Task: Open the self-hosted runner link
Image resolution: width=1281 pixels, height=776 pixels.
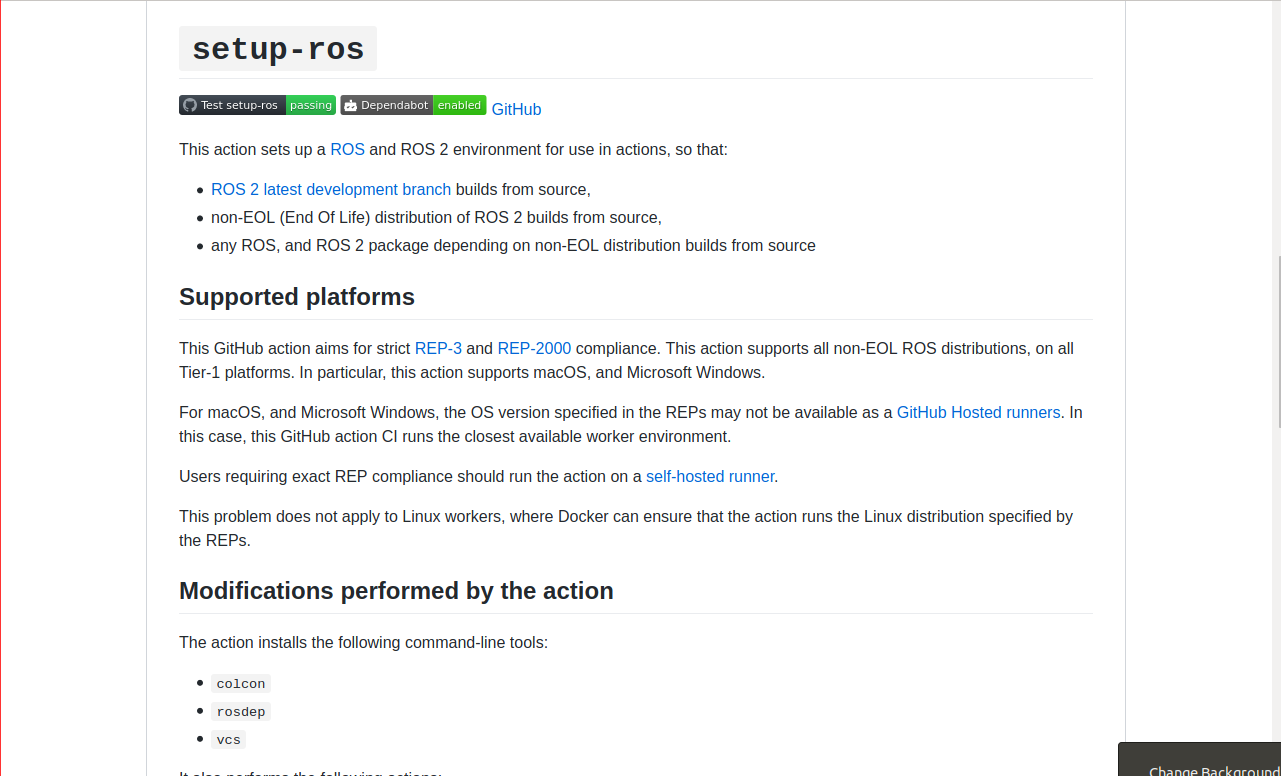Action: coord(710,476)
